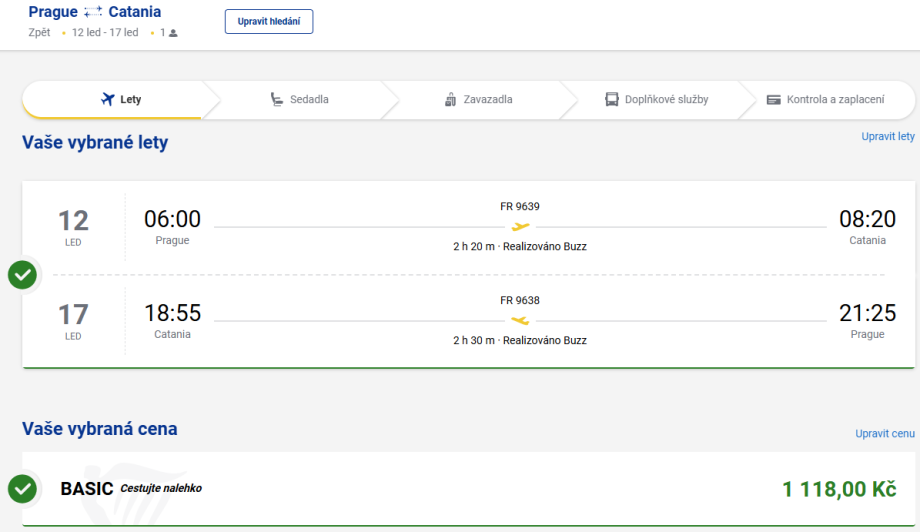Click the Upravit cenu link
Image resolution: width=920 pixels, height=532 pixels.
[885, 434]
